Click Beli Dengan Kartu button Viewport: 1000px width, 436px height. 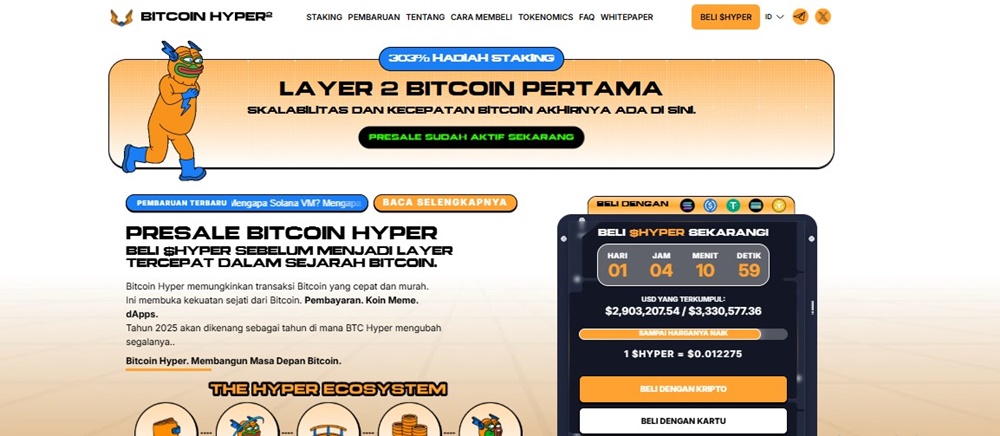coord(683,421)
